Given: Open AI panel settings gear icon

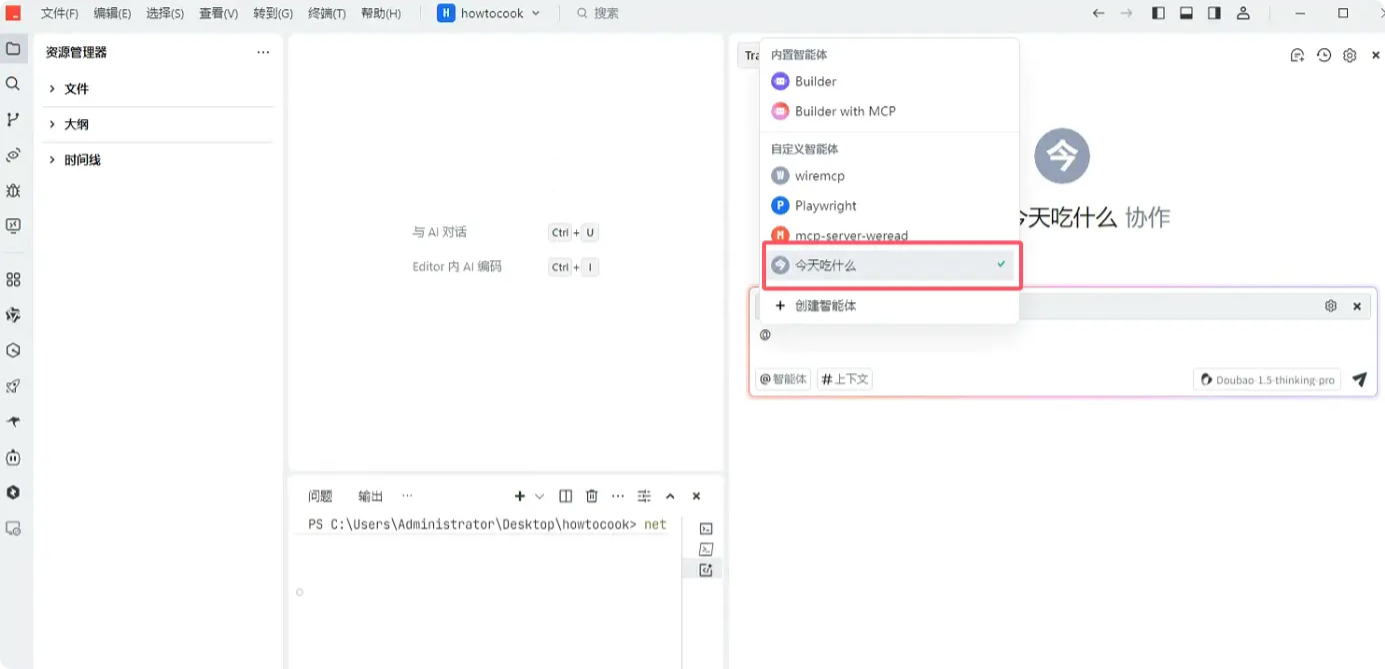Looking at the screenshot, I should click(1349, 55).
